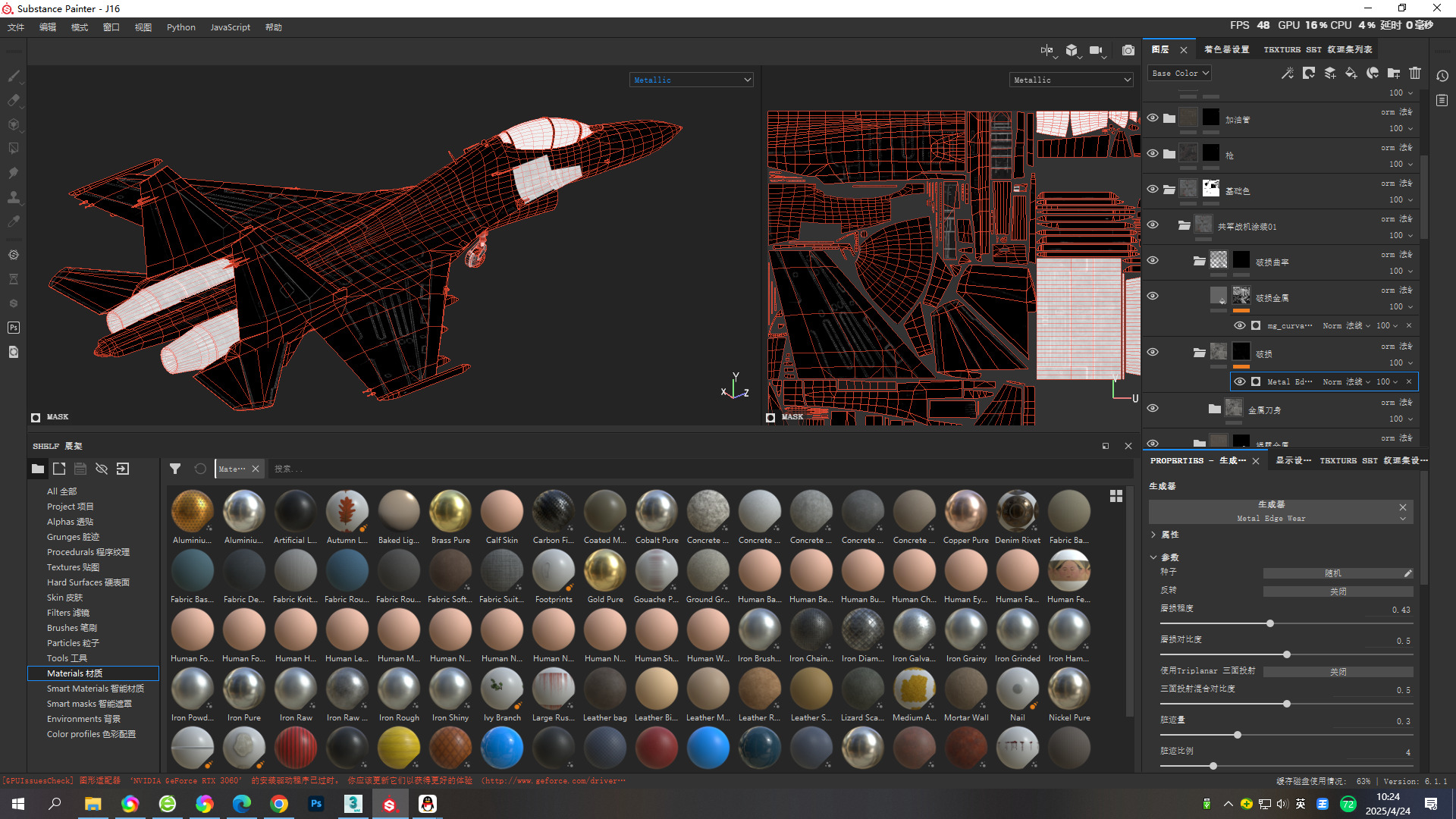Adjust the 磨损程度 slider handle

tap(1270, 623)
